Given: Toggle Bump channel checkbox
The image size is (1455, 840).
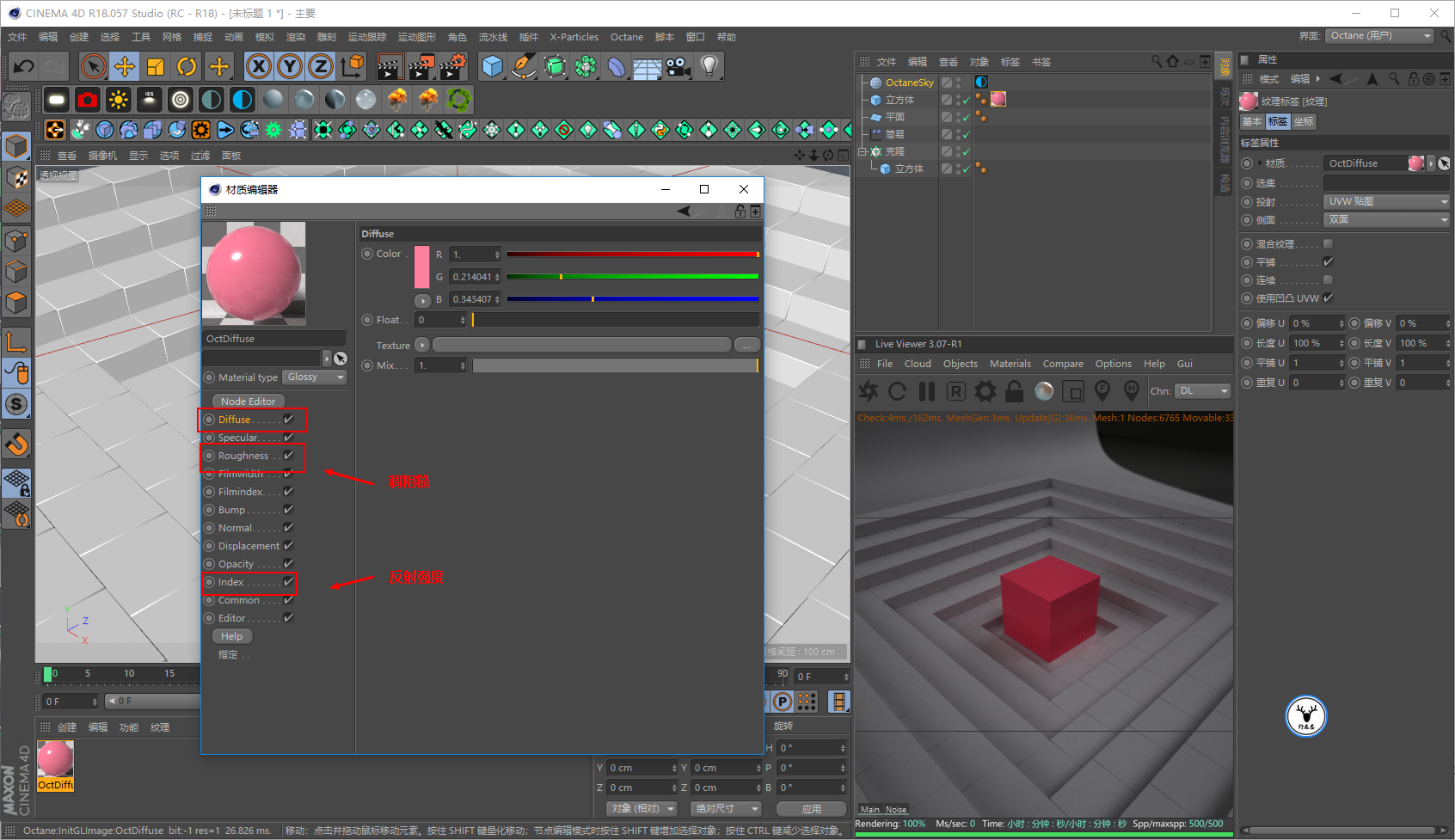Looking at the screenshot, I should [288, 509].
